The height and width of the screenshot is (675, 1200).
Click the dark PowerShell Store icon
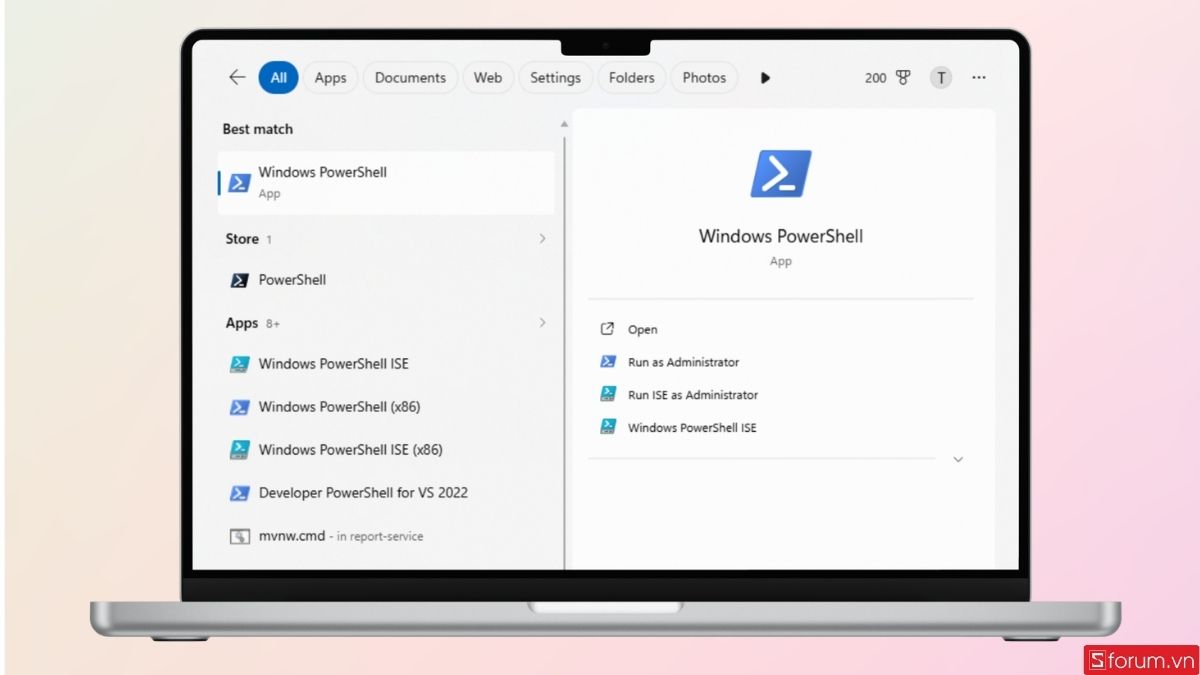tap(239, 280)
